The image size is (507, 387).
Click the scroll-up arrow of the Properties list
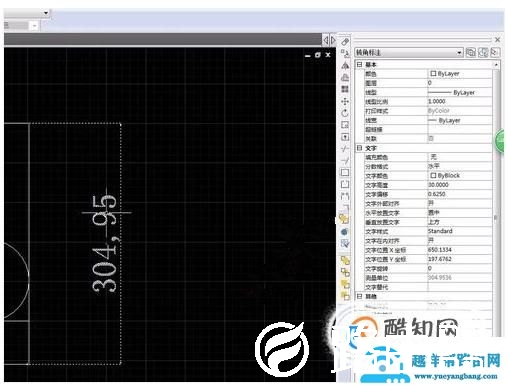(x=496, y=64)
